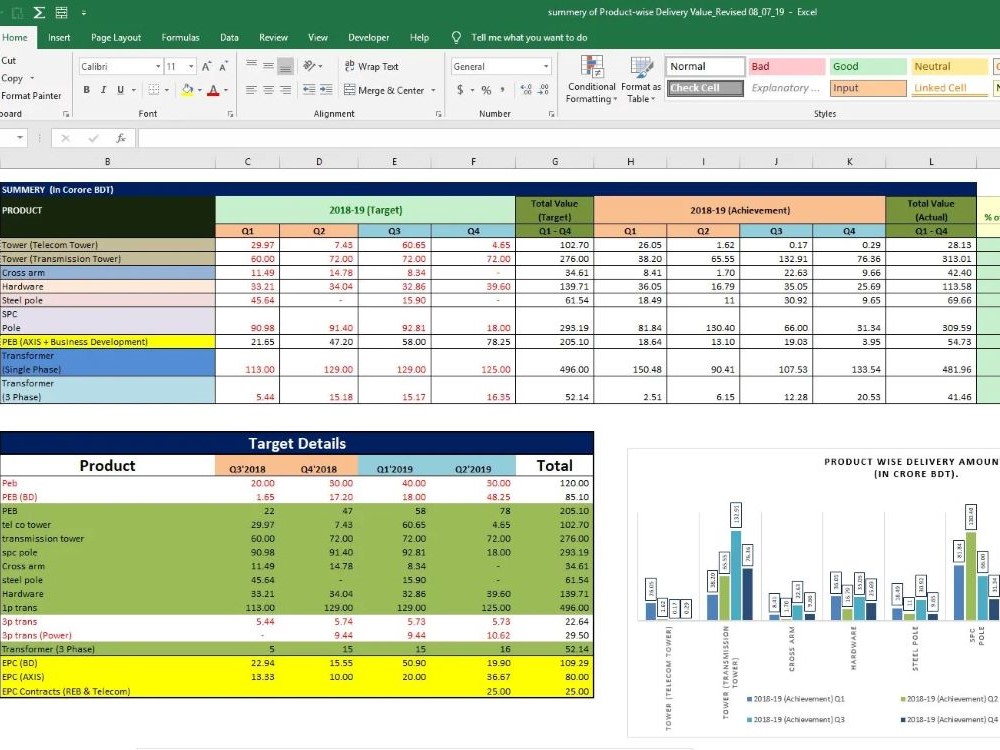1000x750 pixels.
Task: Click the Cut command
Action: click(x=9, y=61)
